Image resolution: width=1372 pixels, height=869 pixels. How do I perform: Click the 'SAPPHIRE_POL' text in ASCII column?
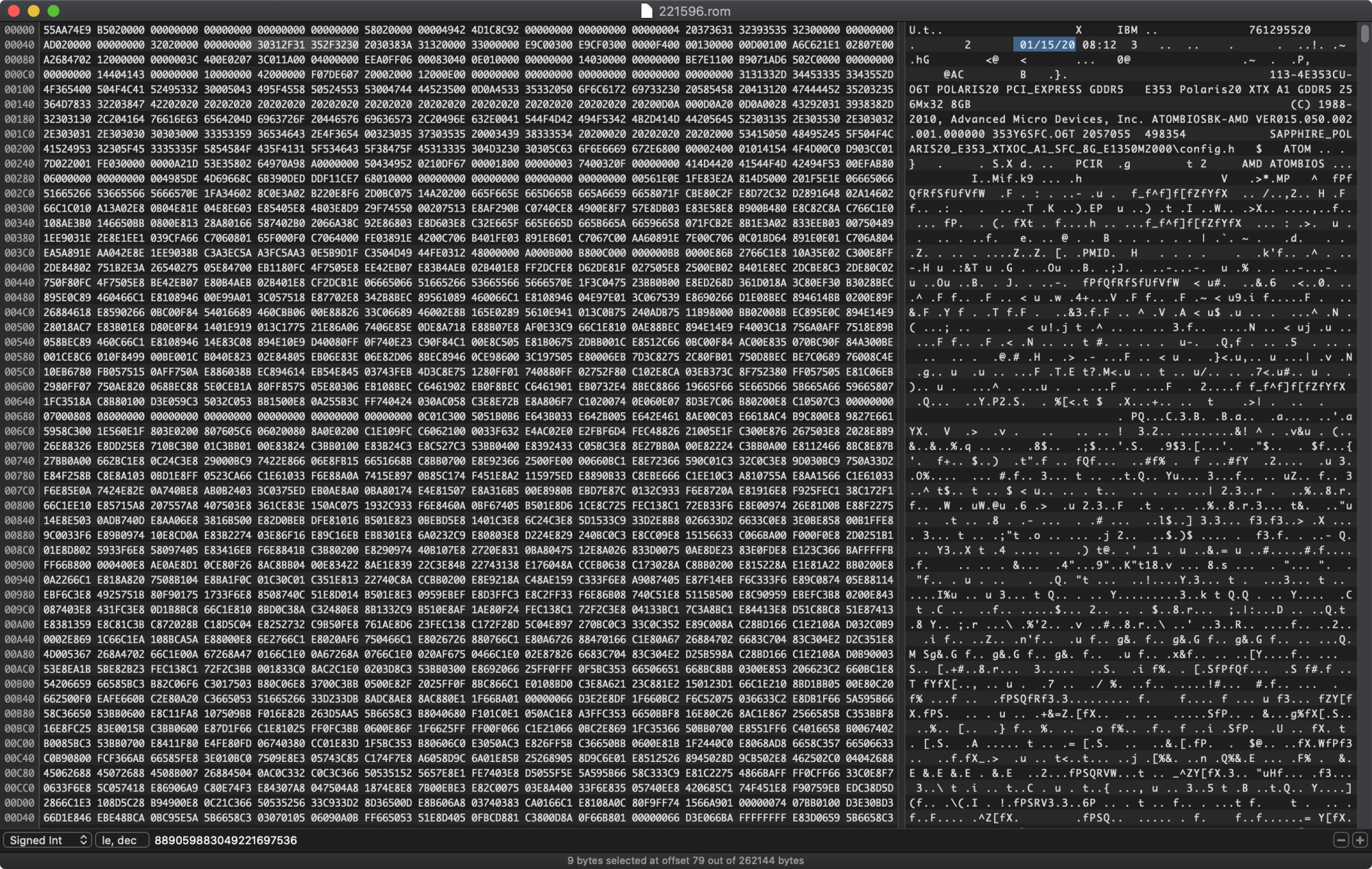pos(1310,134)
